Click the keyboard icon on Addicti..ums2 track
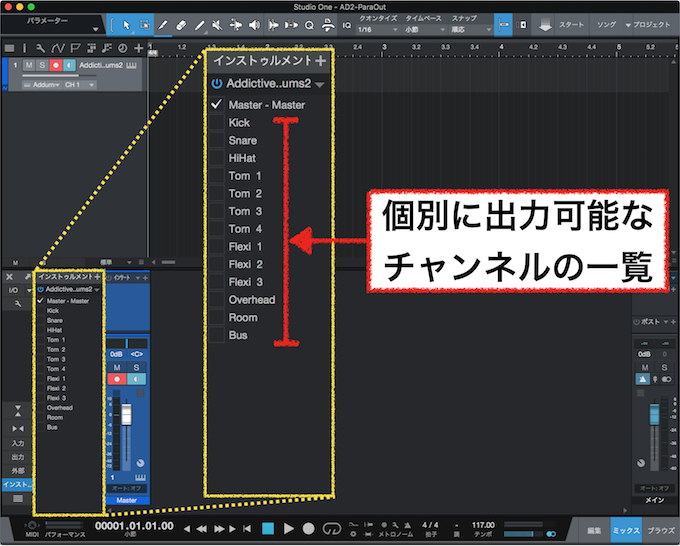 131,65
